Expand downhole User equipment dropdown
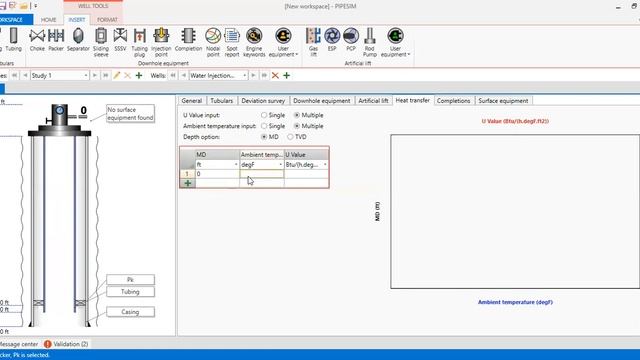The width and height of the screenshot is (640, 360). (283, 42)
